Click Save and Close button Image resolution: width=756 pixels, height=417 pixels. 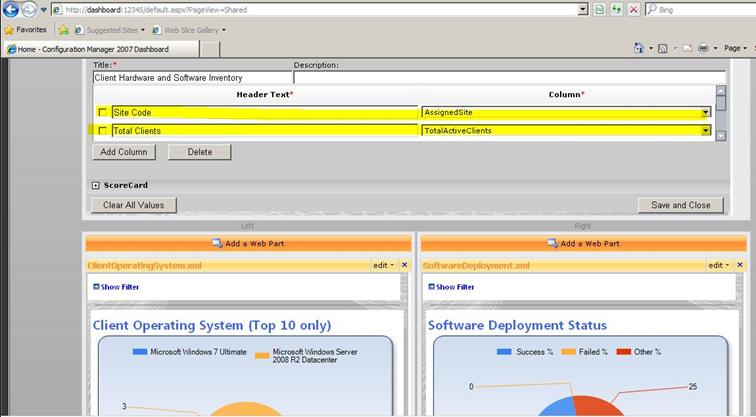pos(681,205)
